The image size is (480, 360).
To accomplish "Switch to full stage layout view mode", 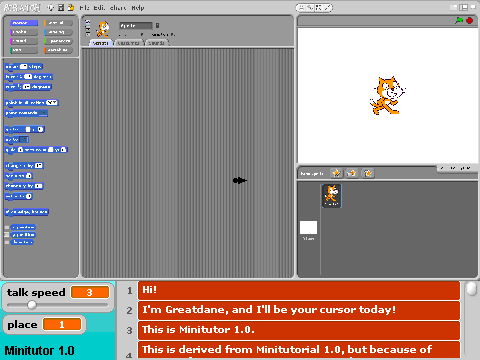I will [x=463, y=7].
